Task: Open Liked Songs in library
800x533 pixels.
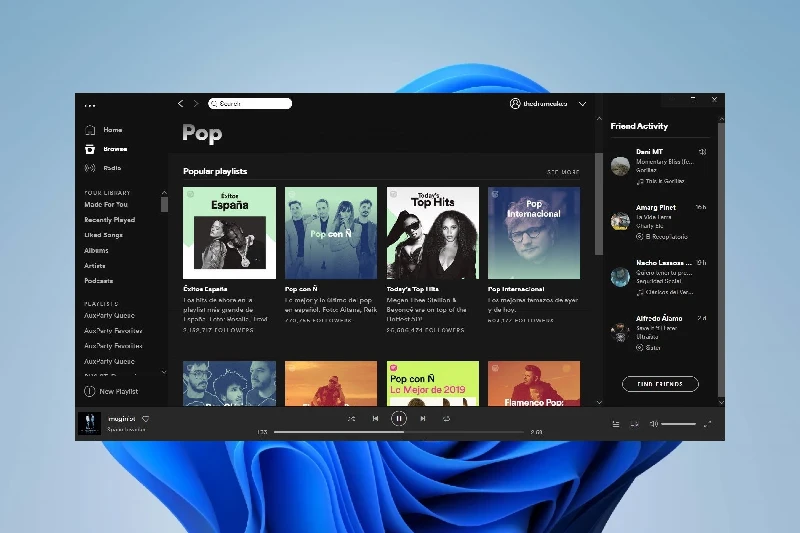Action: (103, 235)
